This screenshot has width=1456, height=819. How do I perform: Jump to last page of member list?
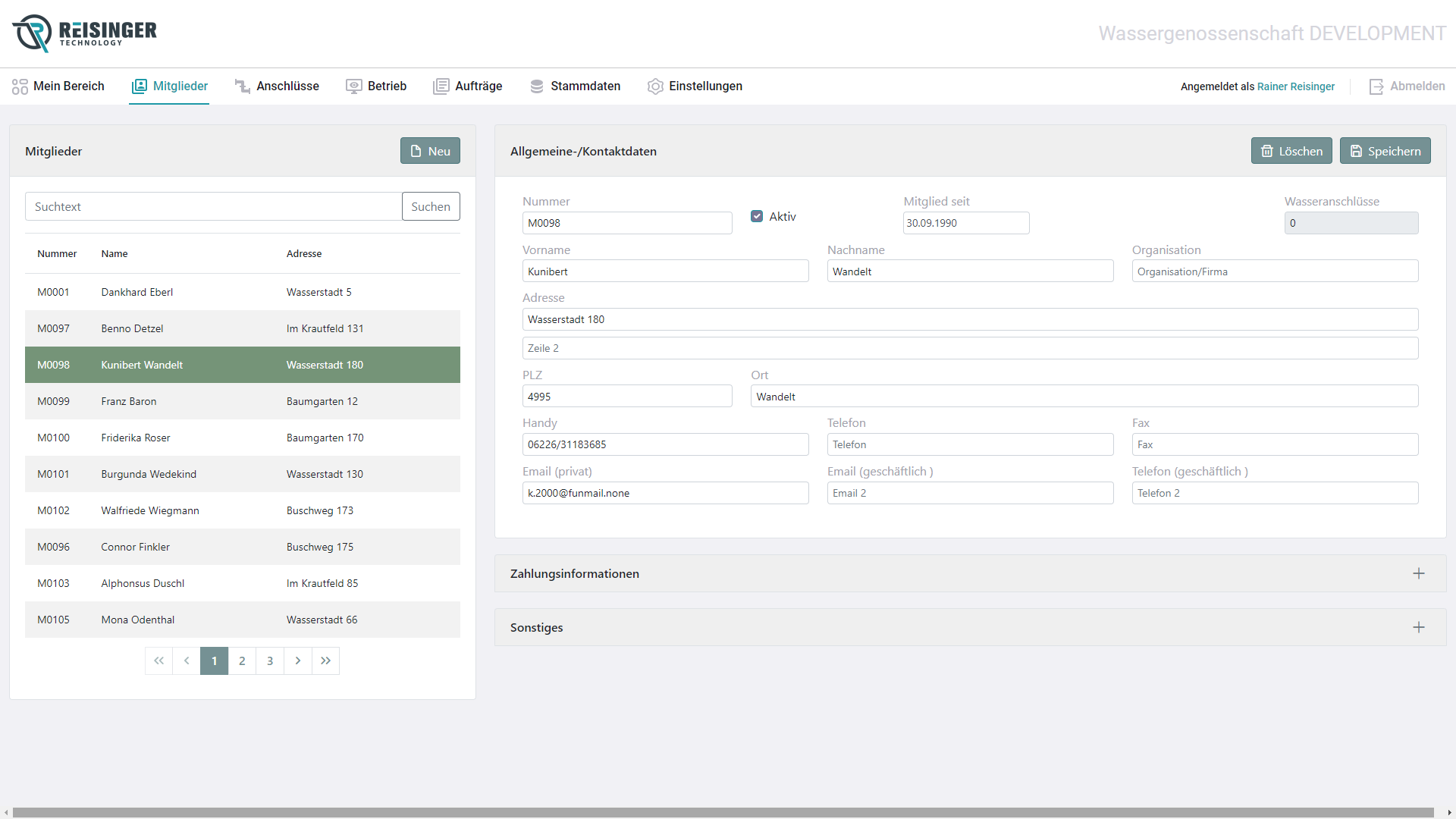click(x=325, y=661)
